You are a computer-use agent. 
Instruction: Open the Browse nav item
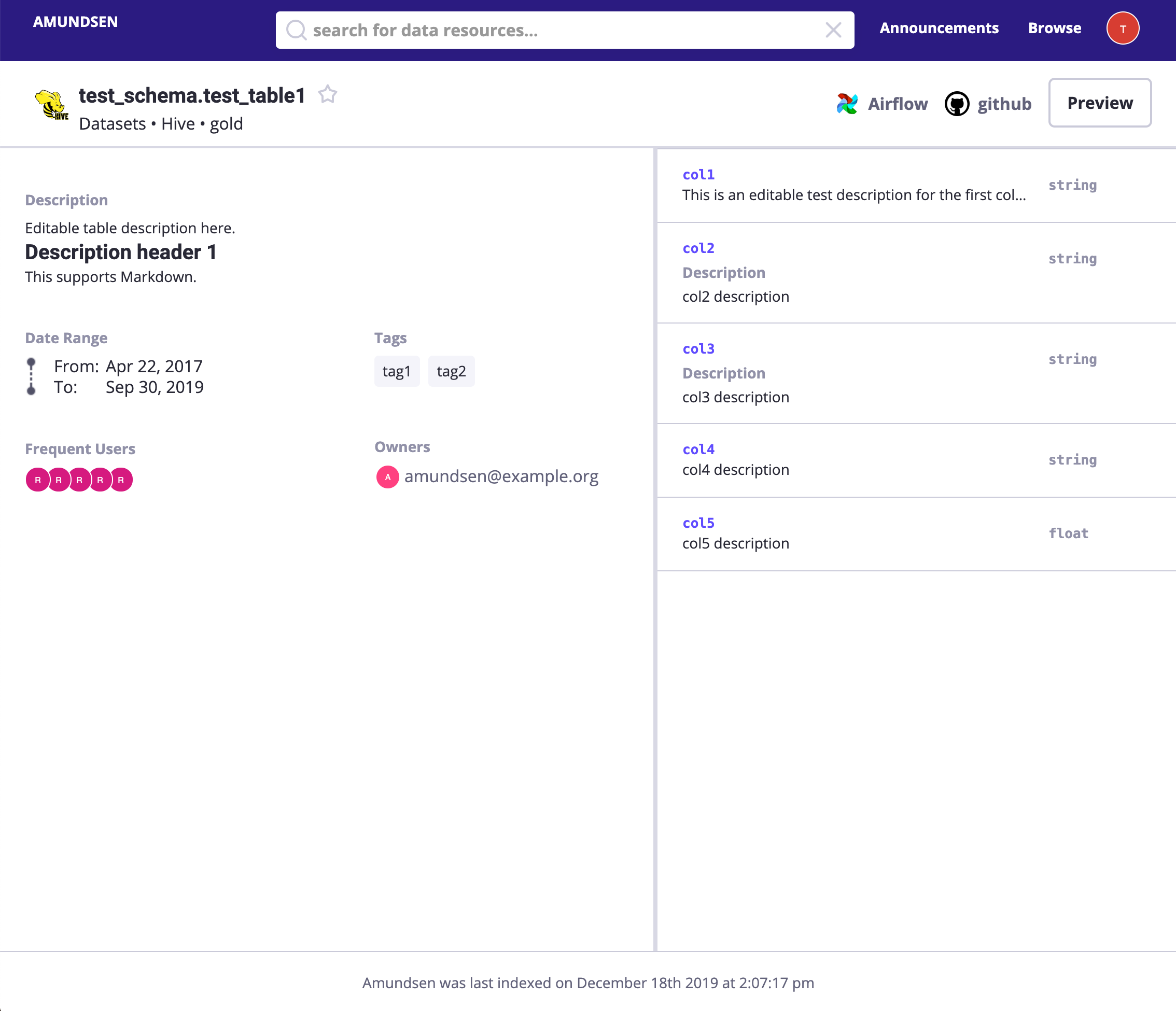click(1054, 29)
